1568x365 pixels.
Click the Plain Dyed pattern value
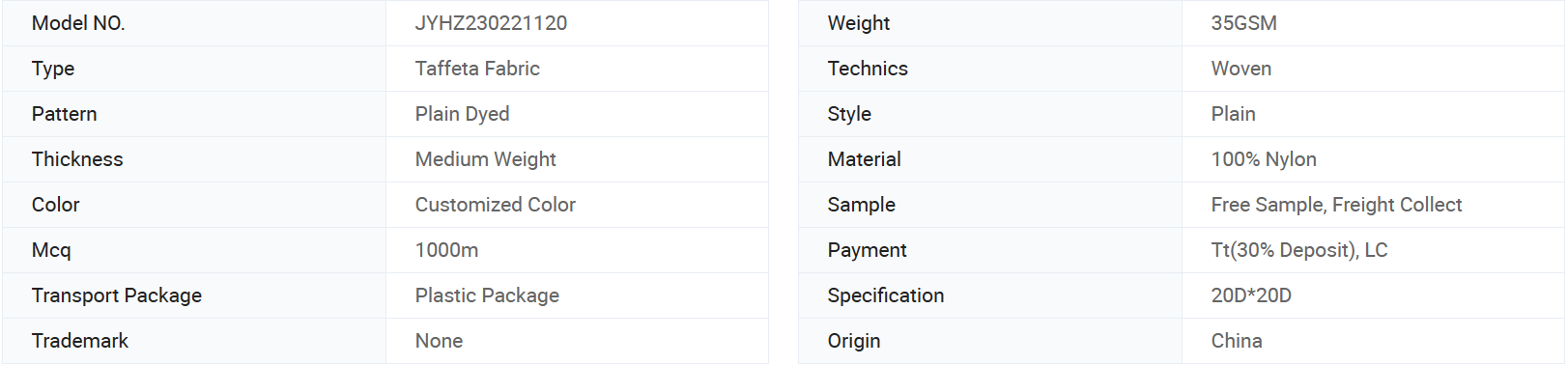(x=462, y=114)
